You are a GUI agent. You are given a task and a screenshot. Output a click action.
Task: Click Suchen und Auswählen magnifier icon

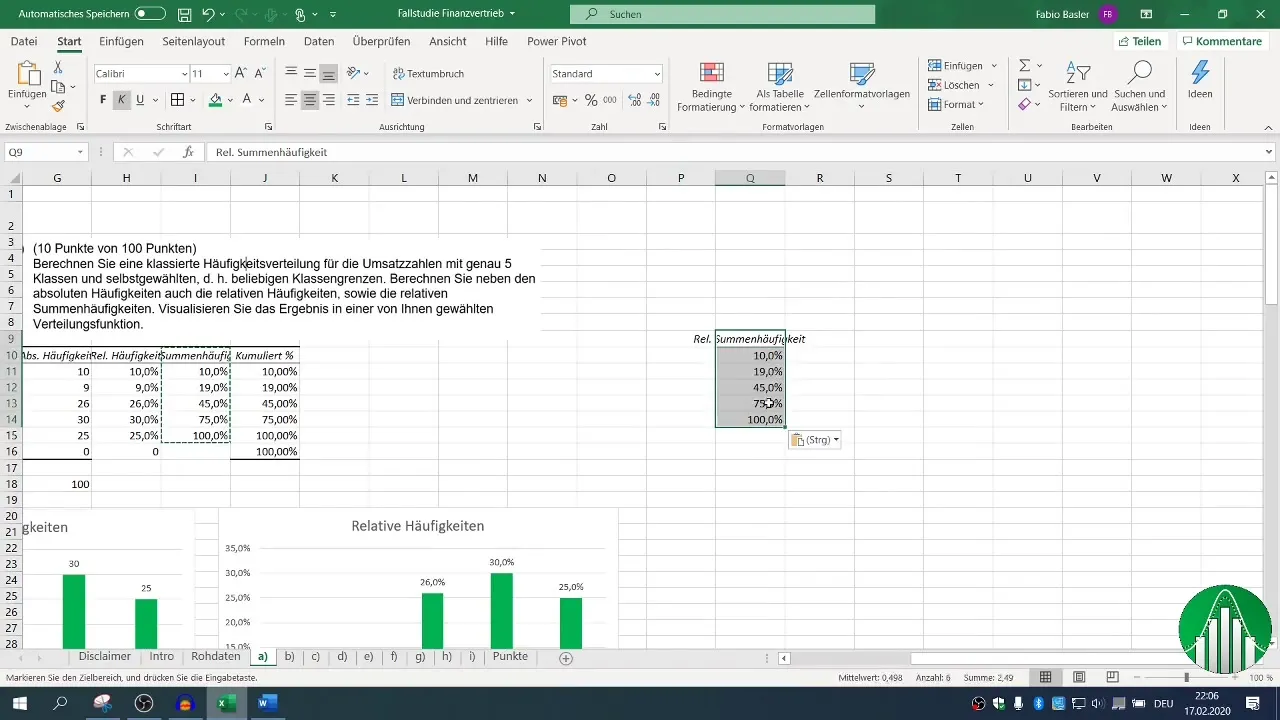[1139, 72]
